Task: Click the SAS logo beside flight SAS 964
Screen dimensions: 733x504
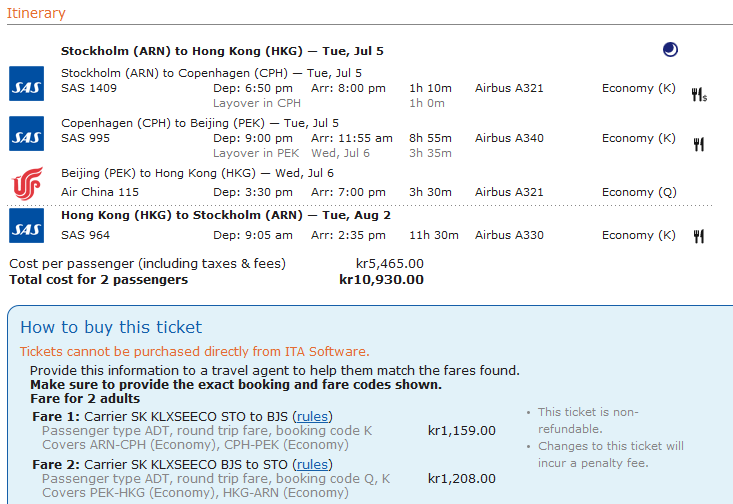Action: pos(26,226)
